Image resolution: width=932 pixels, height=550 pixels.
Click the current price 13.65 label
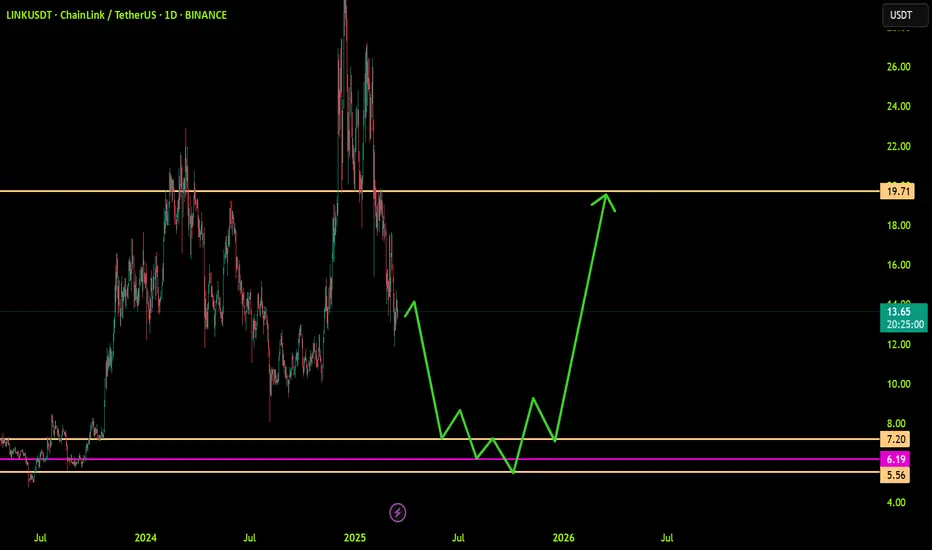[x=903, y=318]
